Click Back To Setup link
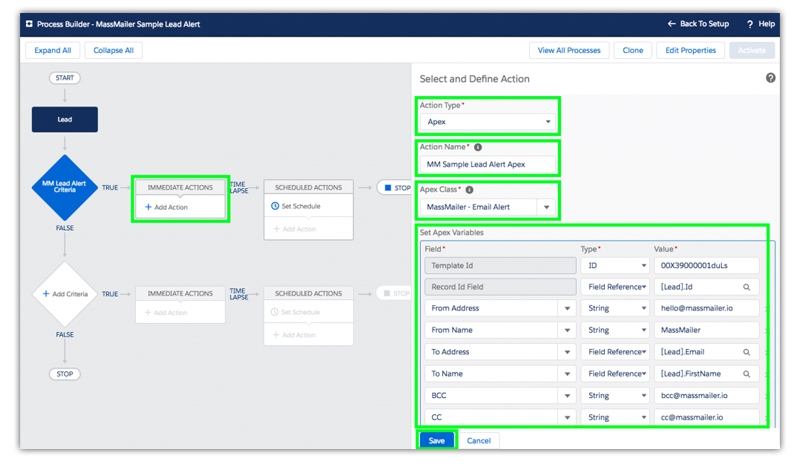This screenshot has height=468, width=800. [698, 24]
